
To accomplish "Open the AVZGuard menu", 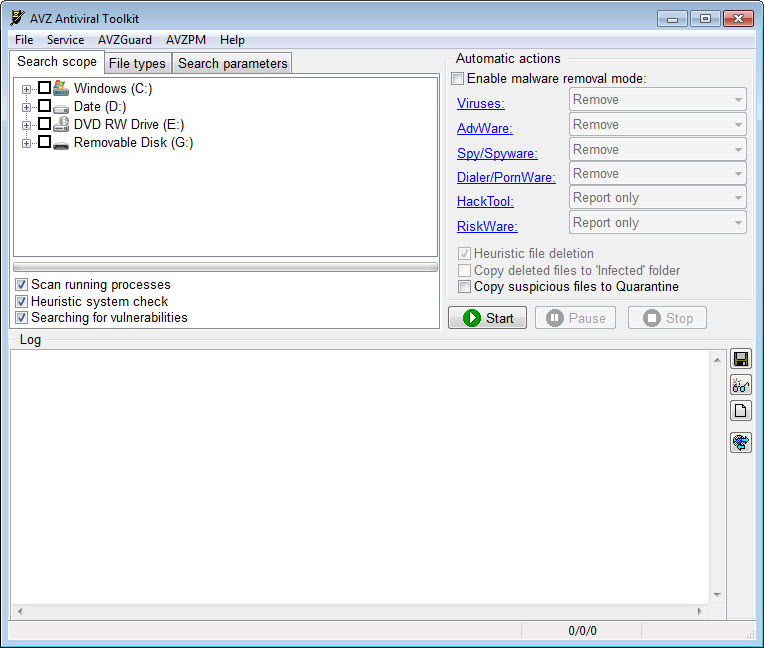I will (x=125, y=40).
